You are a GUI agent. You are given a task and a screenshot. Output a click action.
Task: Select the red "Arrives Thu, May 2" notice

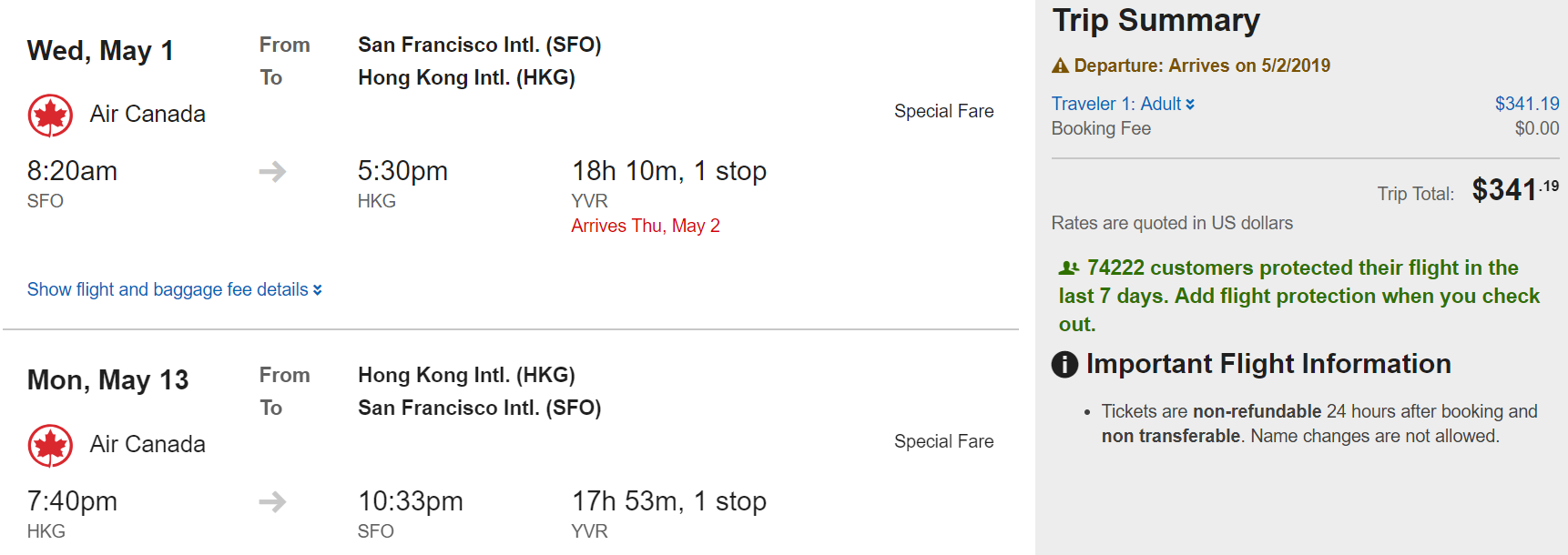645,226
